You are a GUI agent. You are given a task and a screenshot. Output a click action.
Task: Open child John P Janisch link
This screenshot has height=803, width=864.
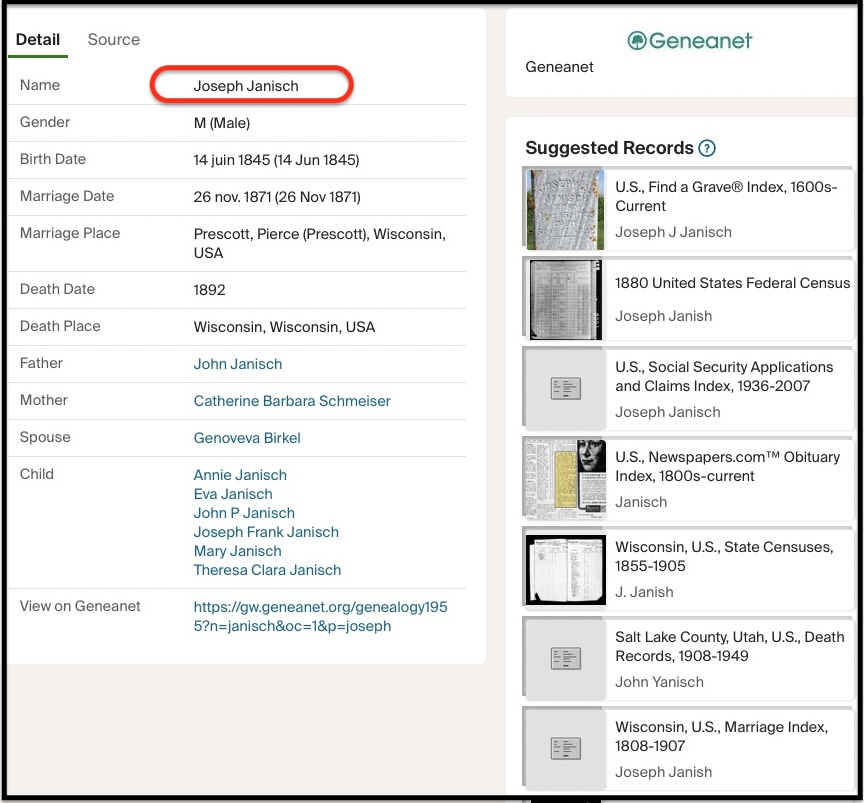coord(244,513)
